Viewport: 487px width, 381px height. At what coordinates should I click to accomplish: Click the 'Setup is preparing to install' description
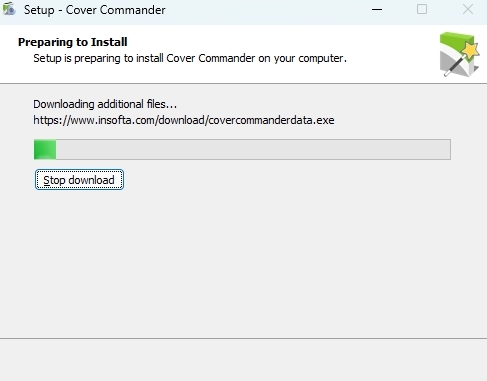[190, 58]
